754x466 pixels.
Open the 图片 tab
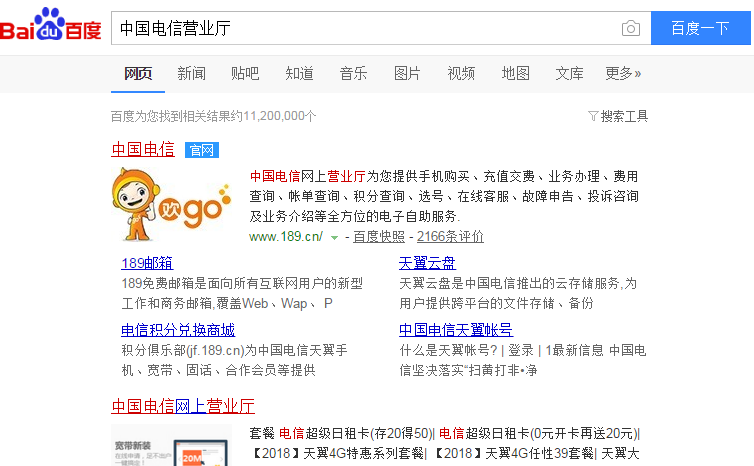tap(407, 74)
